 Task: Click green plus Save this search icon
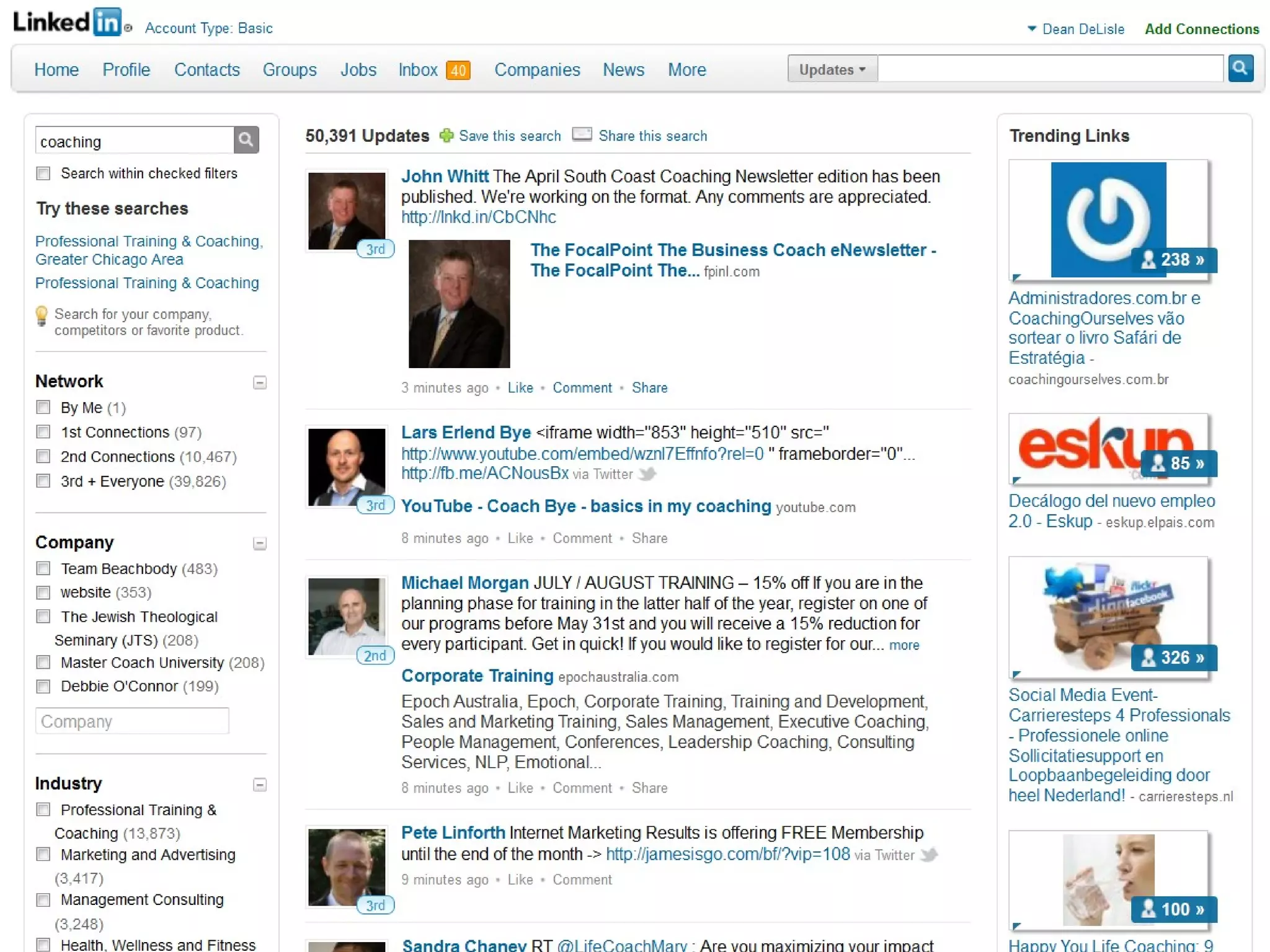[446, 136]
